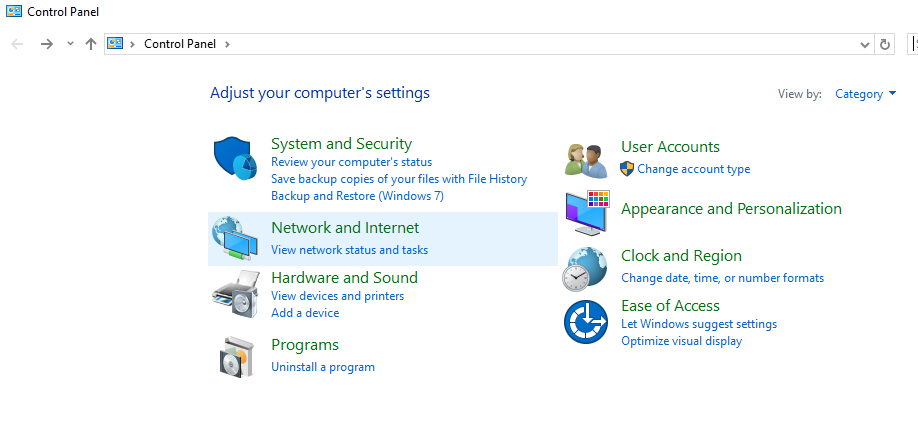Click the Control Panel breadcrumb text
The image size is (918, 441).
click(x=180, y=44)
